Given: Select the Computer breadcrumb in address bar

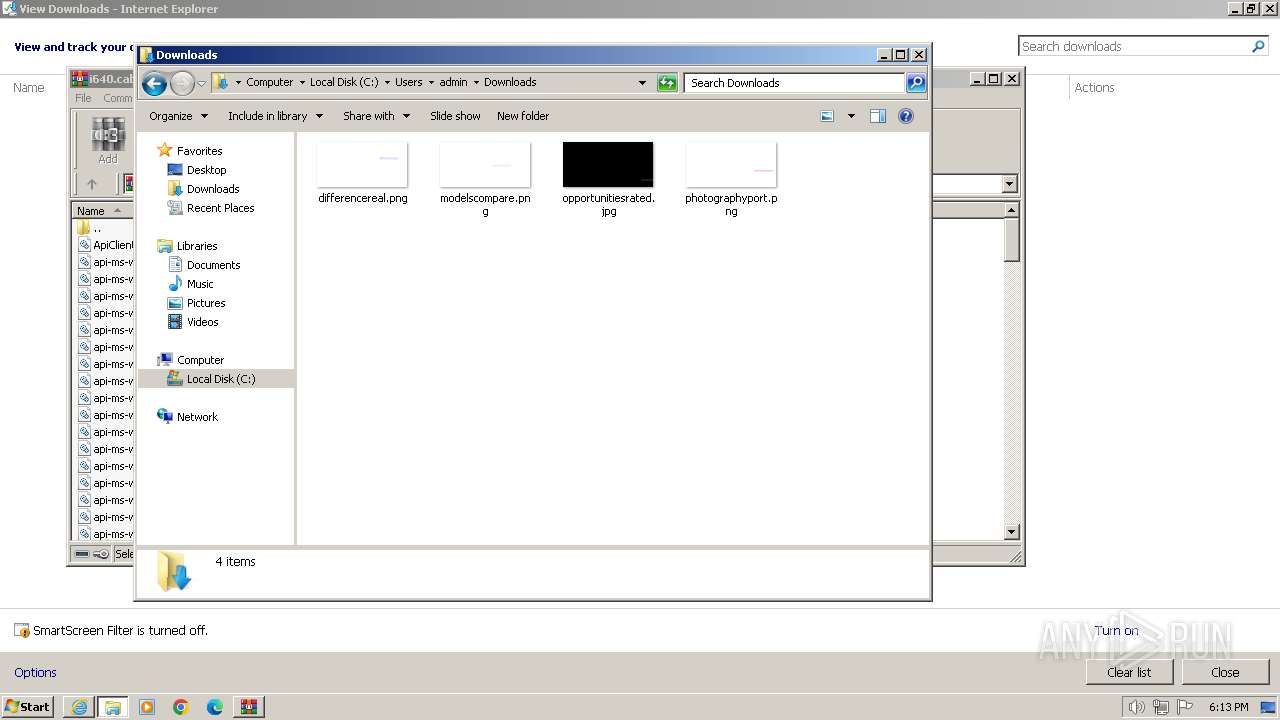Looking at the screenshot, I should (x=270, y=83).
